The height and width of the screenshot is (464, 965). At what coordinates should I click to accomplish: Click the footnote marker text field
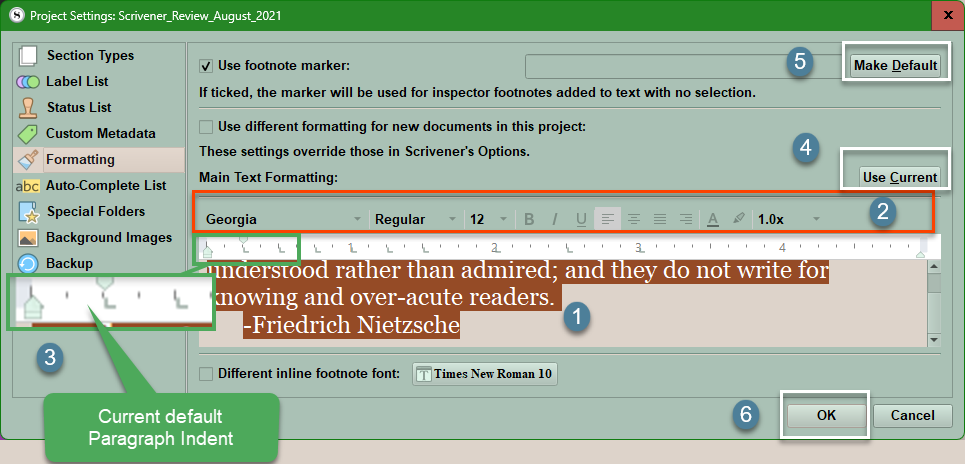[x=684, y=66]
